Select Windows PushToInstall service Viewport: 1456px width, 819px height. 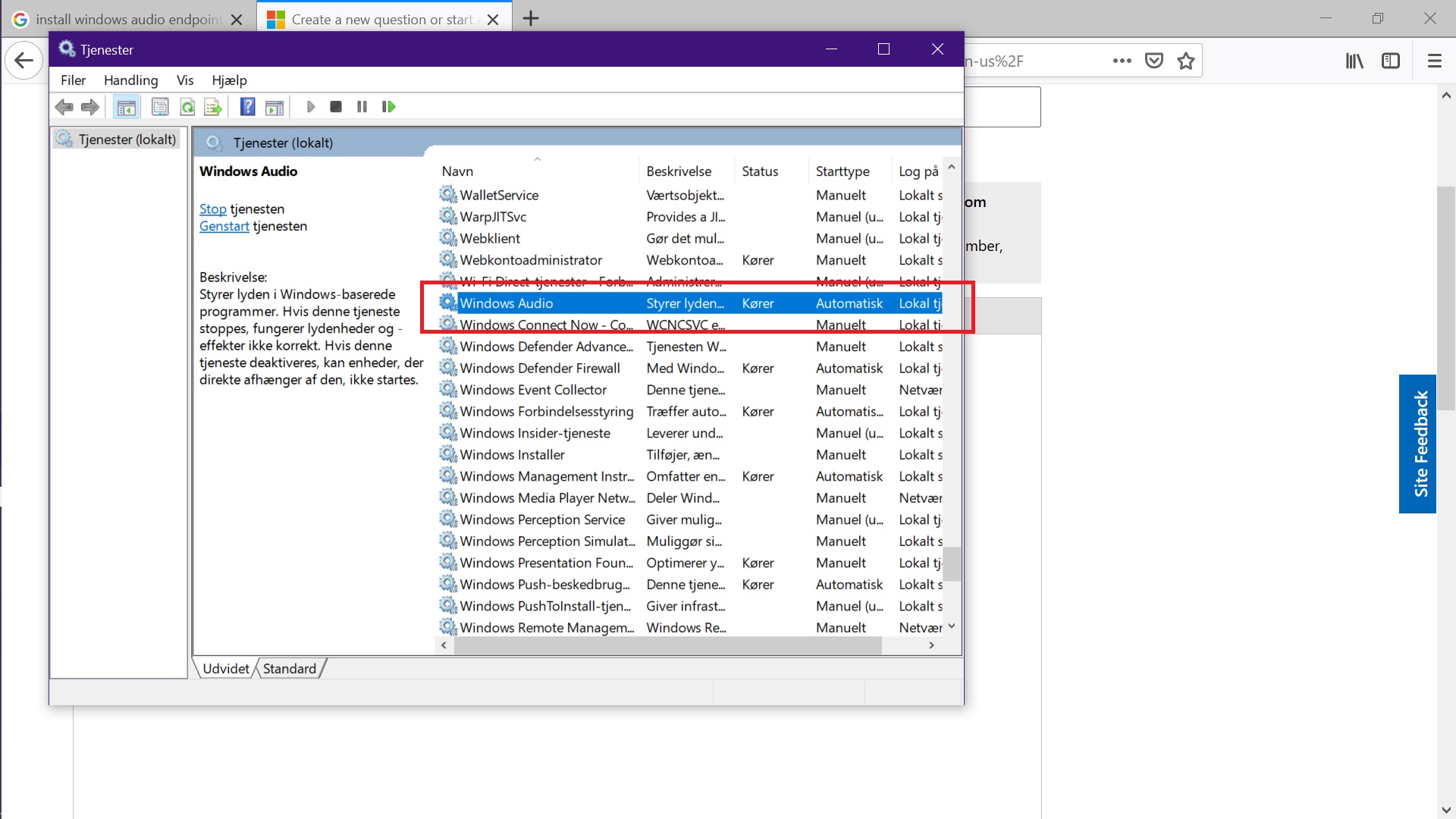click(x=690, y=606)
